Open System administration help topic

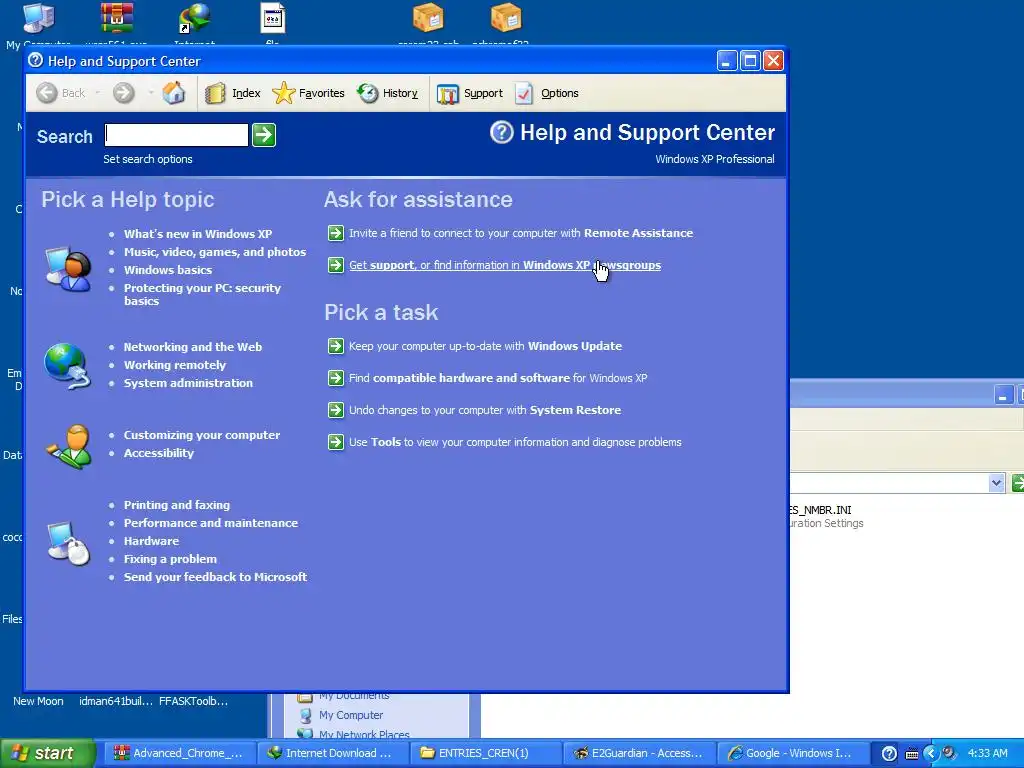click(188, 383)
